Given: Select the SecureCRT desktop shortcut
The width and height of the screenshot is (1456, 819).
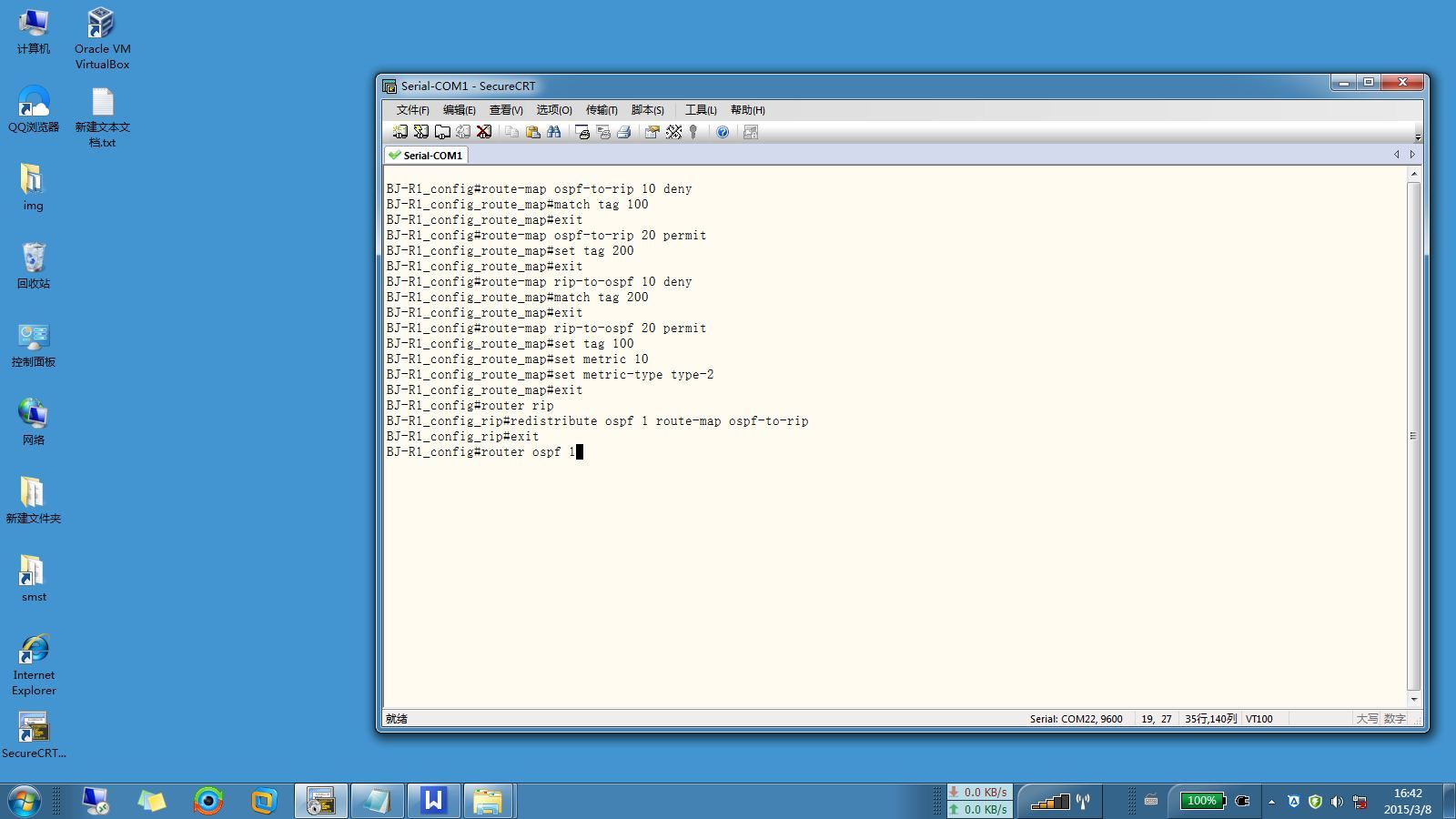Looking at the screenshot, I should (34, 734).
